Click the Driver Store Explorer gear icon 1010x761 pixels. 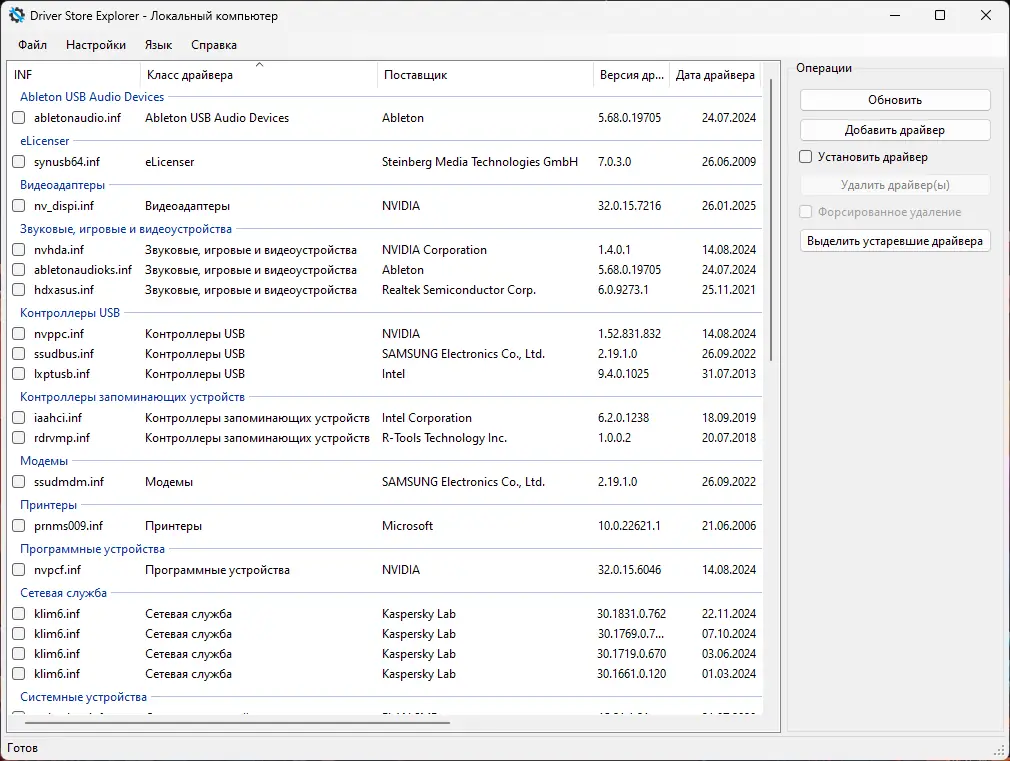tap(16, 15)
